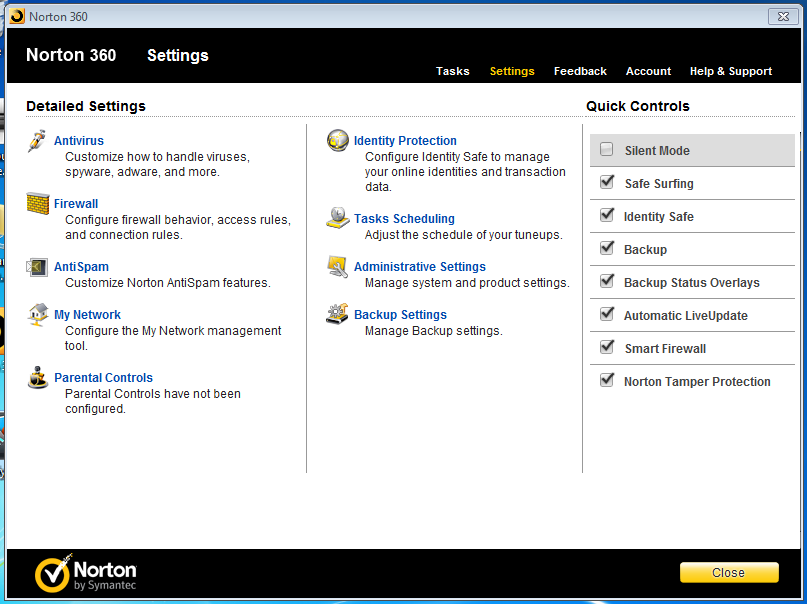Screen dimensions: 807x604
Task: Click the AntiSpam envelope icon
Action: click(37, 267)
